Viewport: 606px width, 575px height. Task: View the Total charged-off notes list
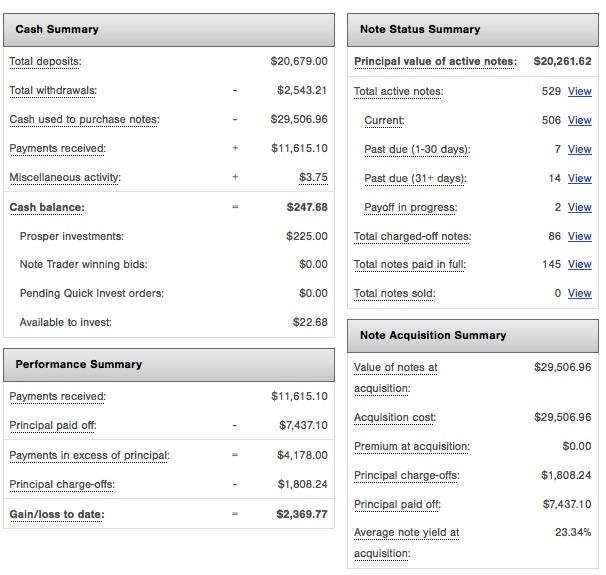(579, 236)
